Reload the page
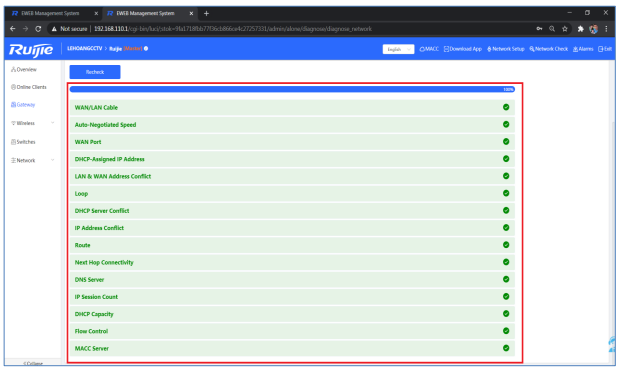This screenshot has height=371, width=622. (38, 29)
